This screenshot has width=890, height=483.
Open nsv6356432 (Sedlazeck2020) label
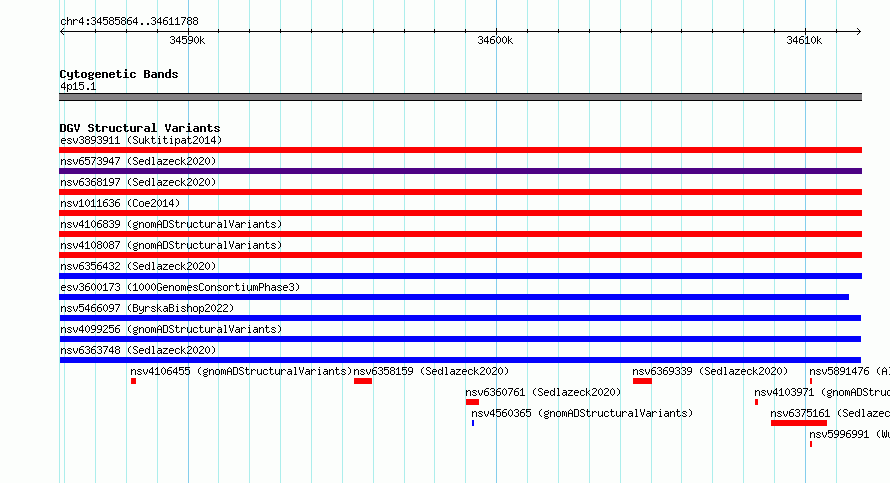coord(138,266)
